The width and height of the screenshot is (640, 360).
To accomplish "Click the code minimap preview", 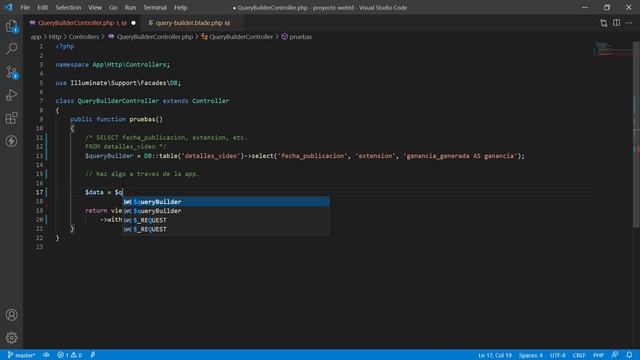I will pos(613,49).
